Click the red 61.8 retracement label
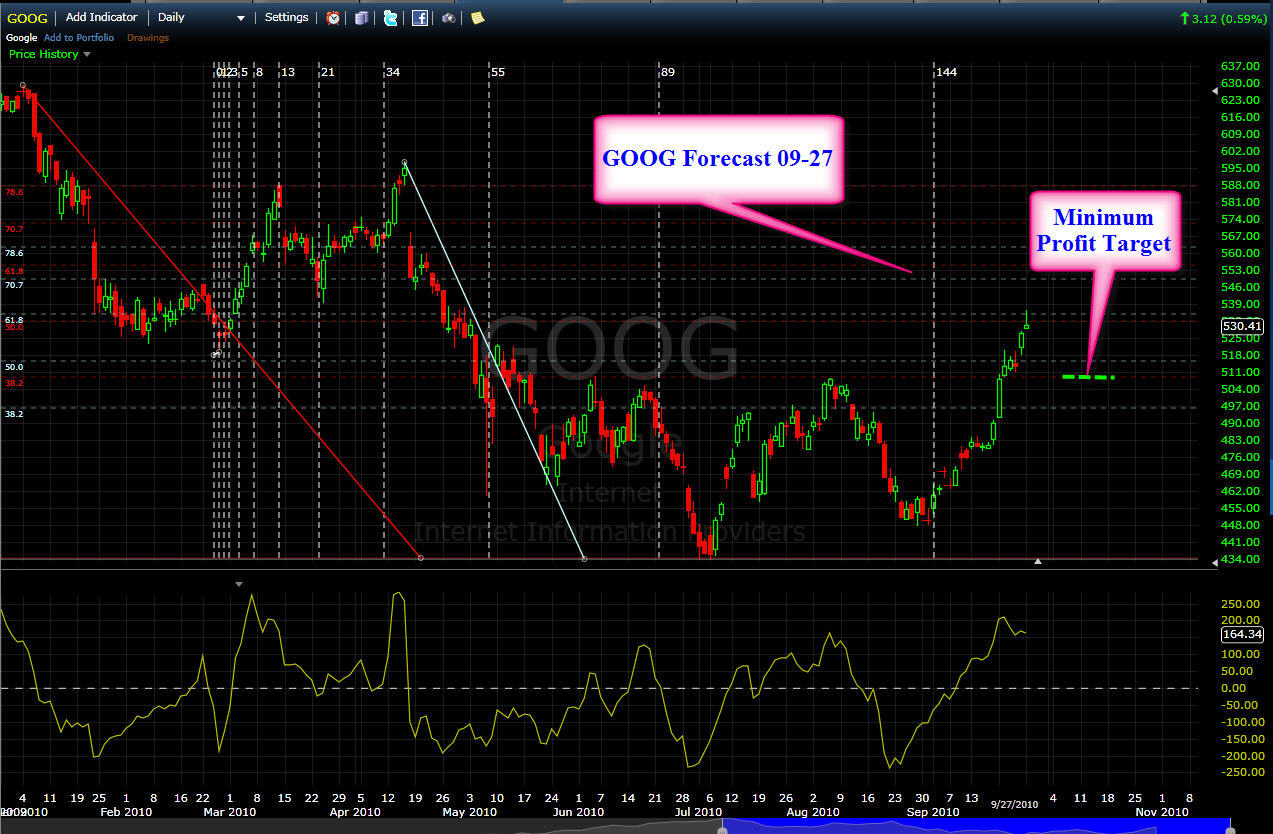Image resolution: width=1273 pixels, height=834 pixels. 14,271
